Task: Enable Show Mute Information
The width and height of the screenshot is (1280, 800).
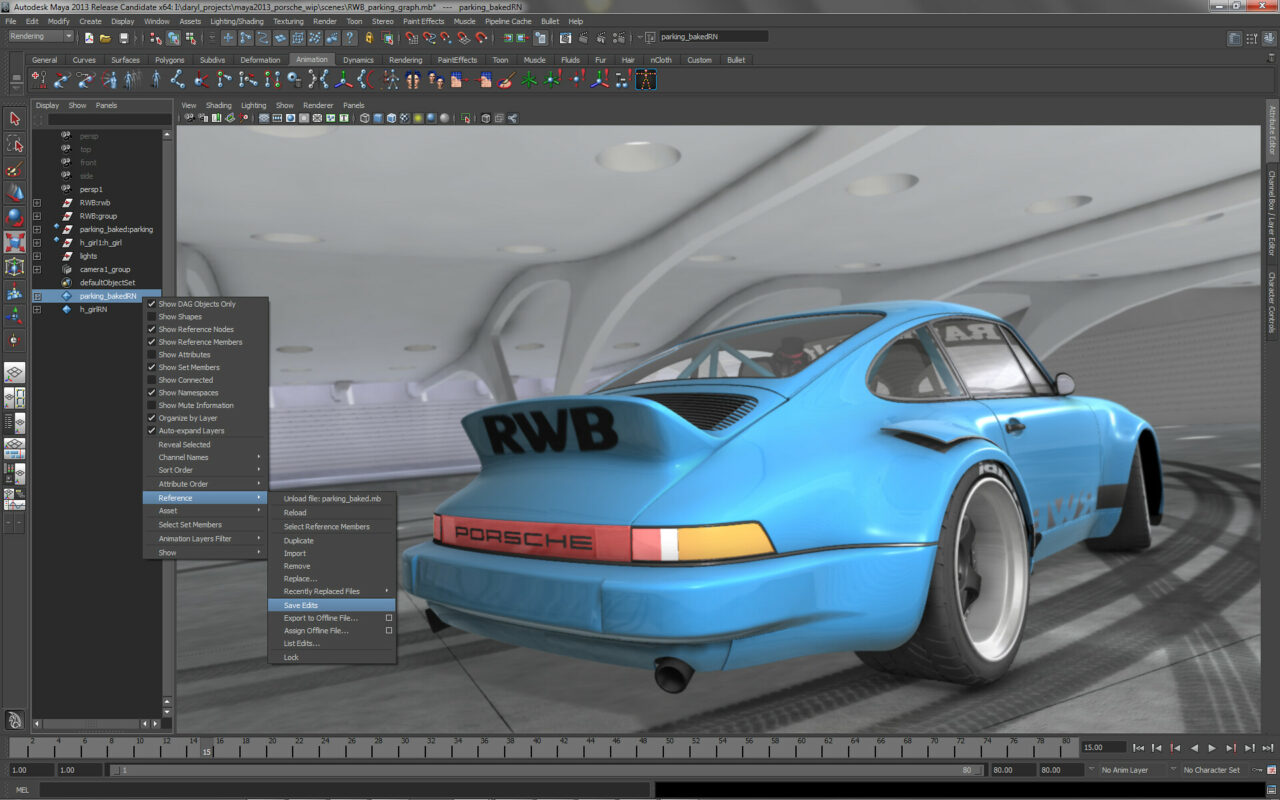Action: point(152,406)
